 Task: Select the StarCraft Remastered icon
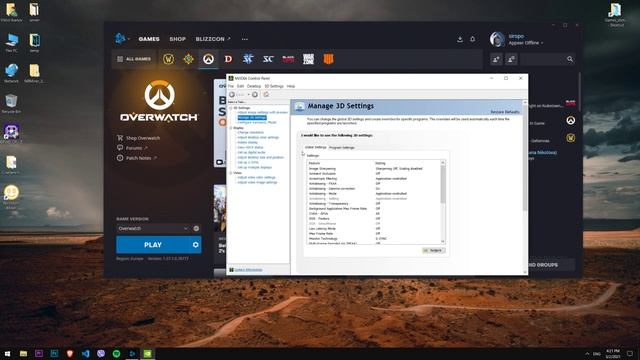point(268,59)
